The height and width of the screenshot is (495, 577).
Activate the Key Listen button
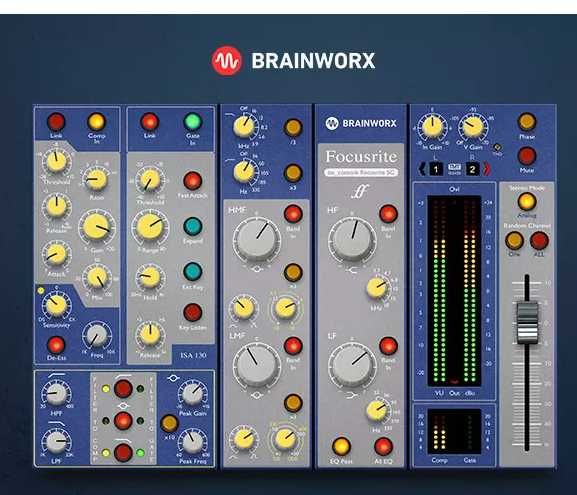(192, 312)
